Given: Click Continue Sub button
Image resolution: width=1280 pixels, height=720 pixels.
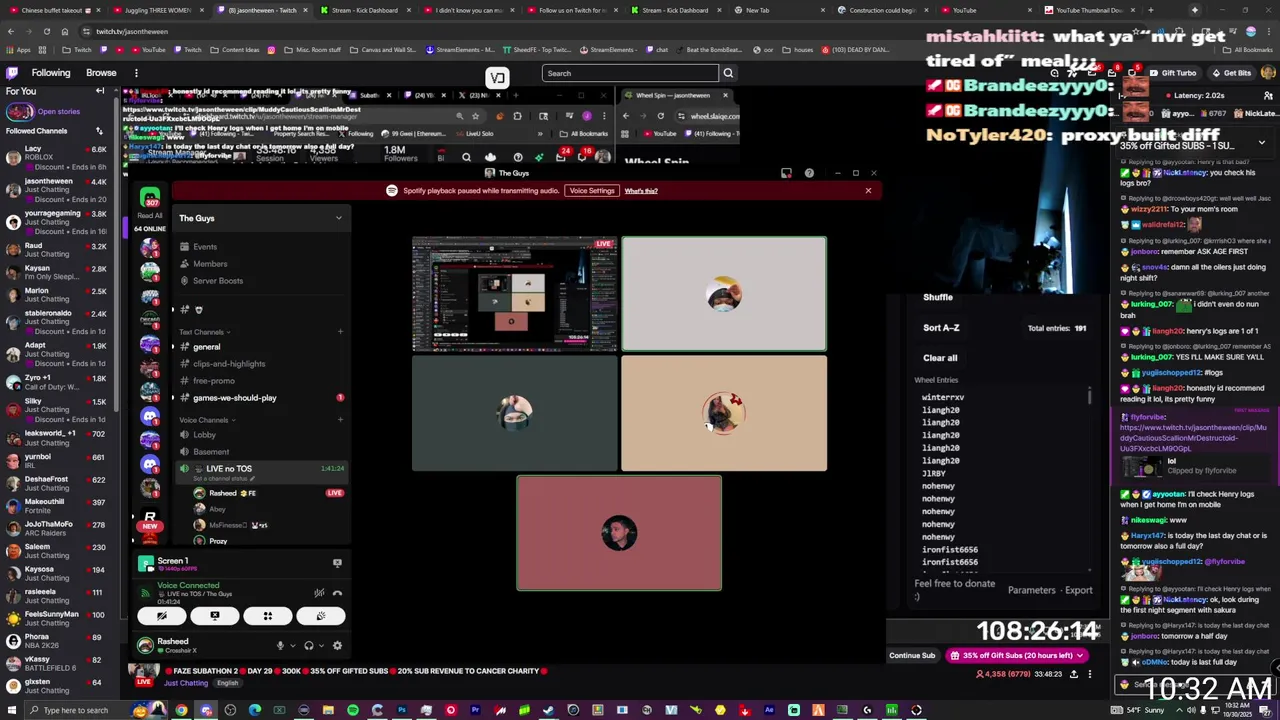Looking at the screenshot, I should click(x=912, y=656).
